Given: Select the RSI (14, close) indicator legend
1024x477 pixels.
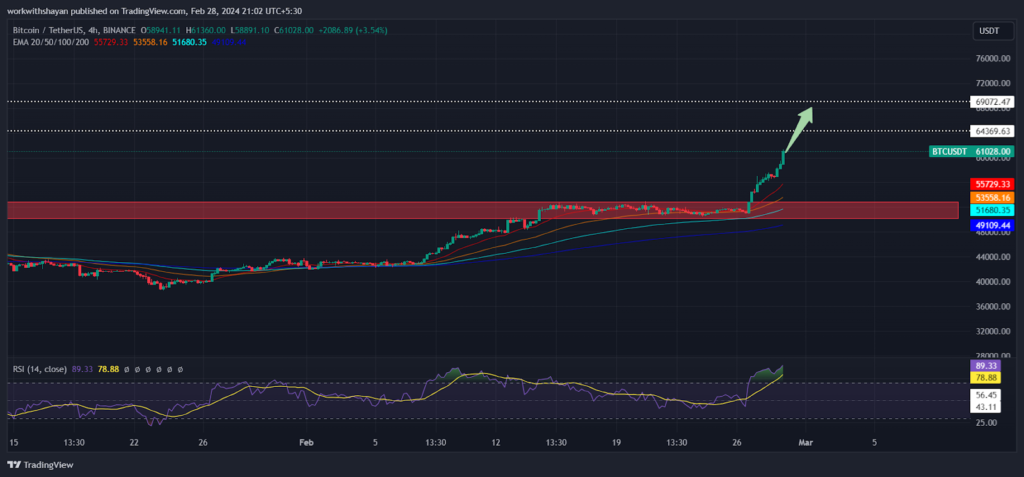Looking at the screenshot, I should (40, 369).
